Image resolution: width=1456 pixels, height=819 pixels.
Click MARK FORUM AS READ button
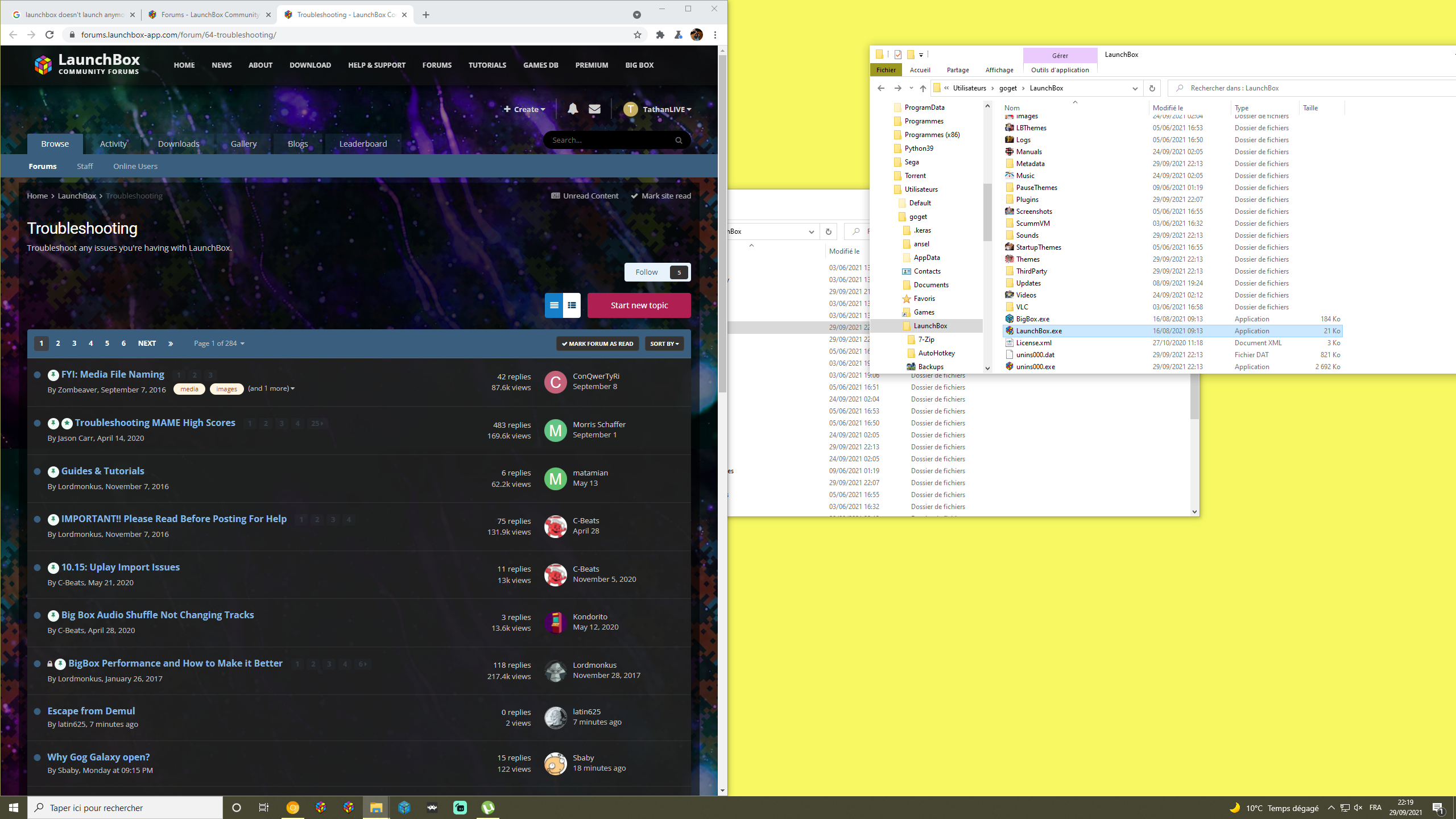pos(598,344)
